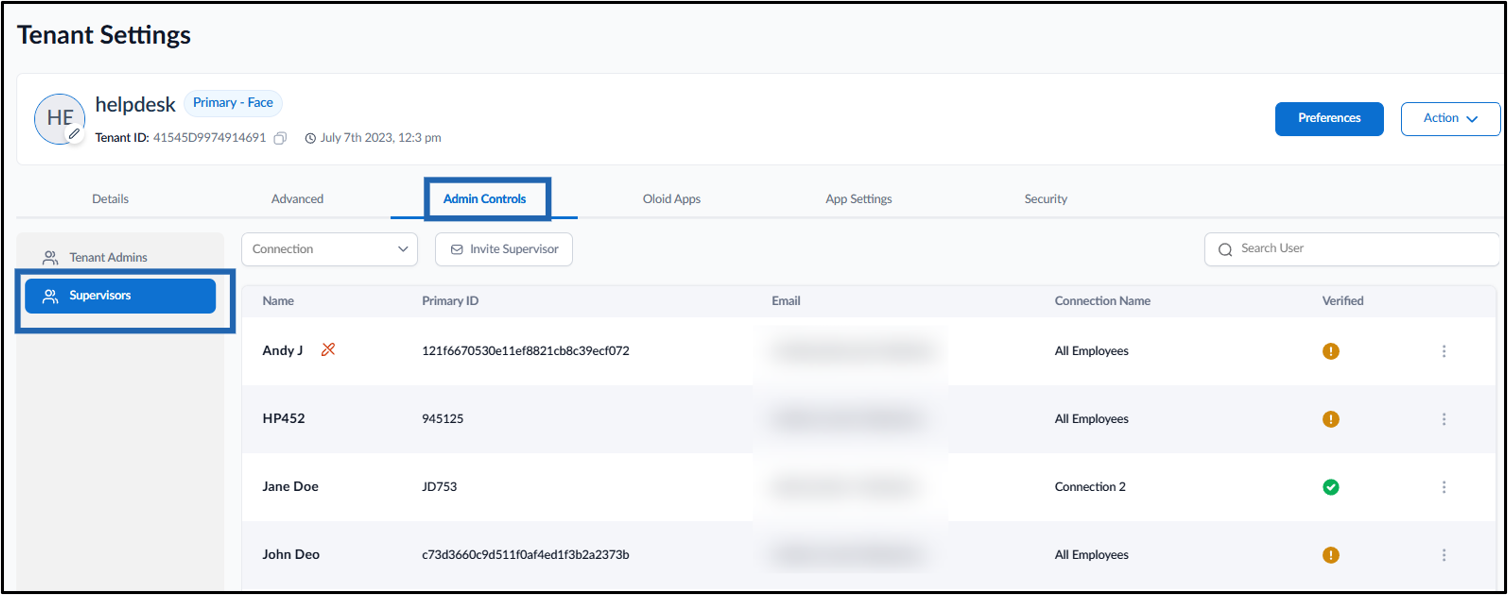Click the red unlink icon beside Andy J

(328, 350)
